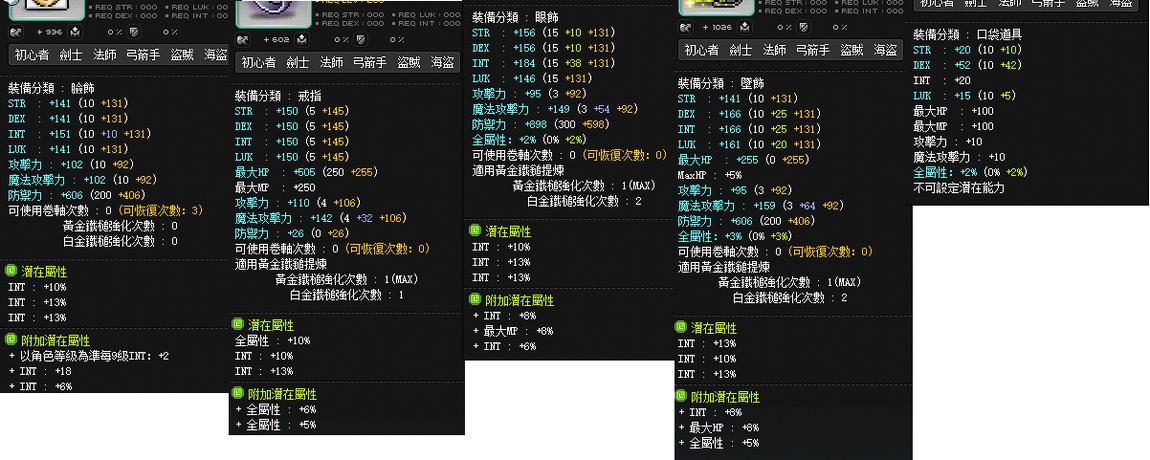
Task: Click green 附加潛在屬性 icon in pendant (墜飾) panel
Action: click(x=682, y=396)
